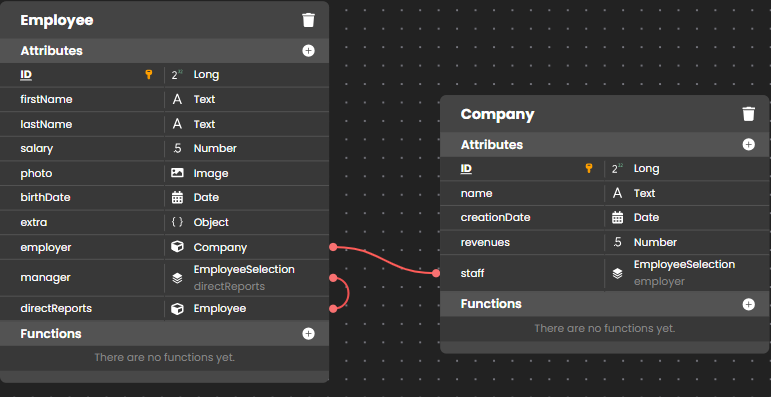
Task: Add a new attribute to Company
Action: pos(748,145)
